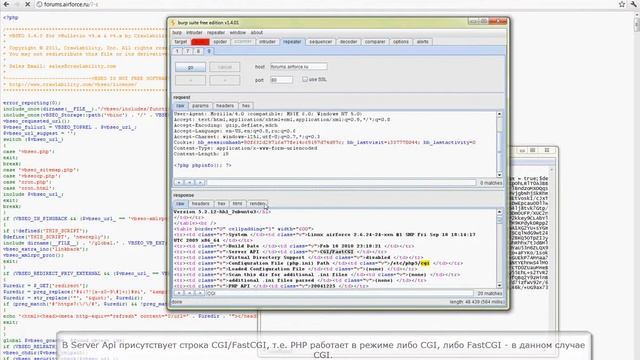640x360 pixels.
Task: Show the request raw view
Action: coord(180,106)
